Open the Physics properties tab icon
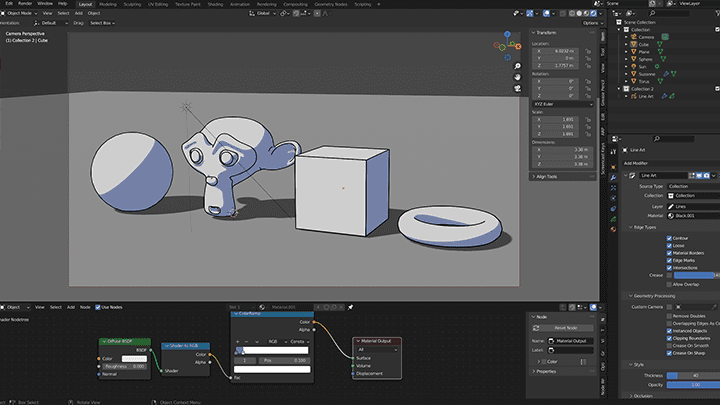The width and height of the screenshot is (720, 405). coord(613,198)
